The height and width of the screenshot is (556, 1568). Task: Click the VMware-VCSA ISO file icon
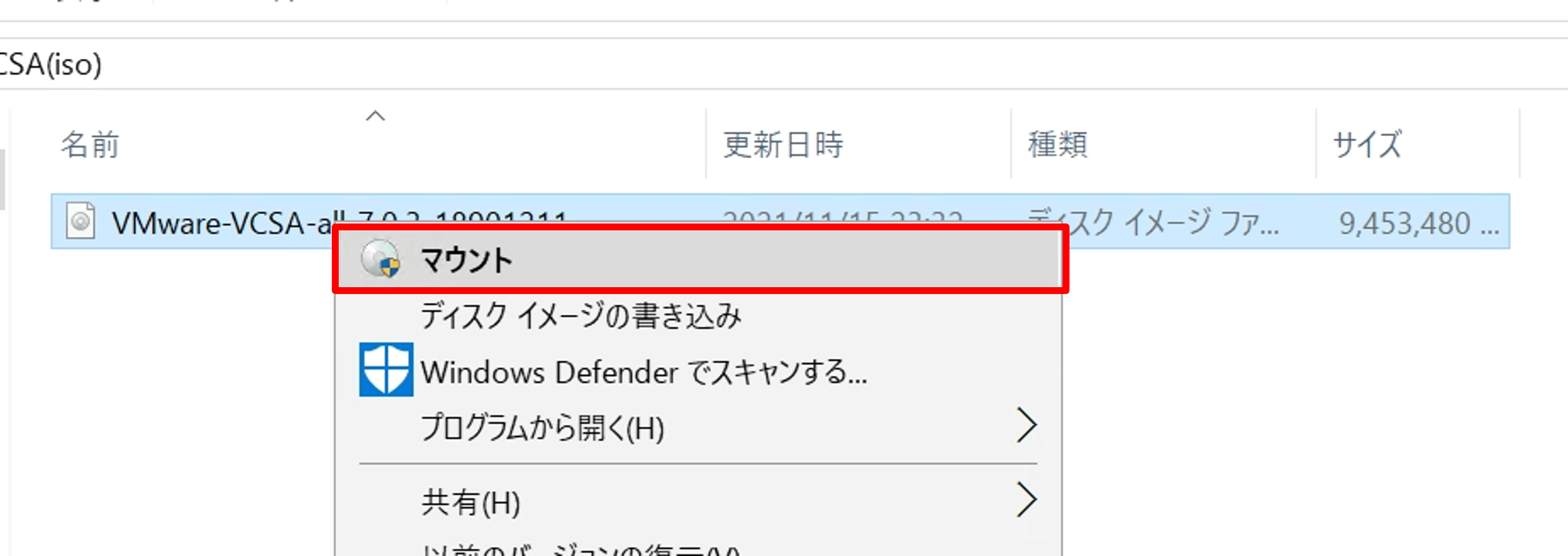80,221
